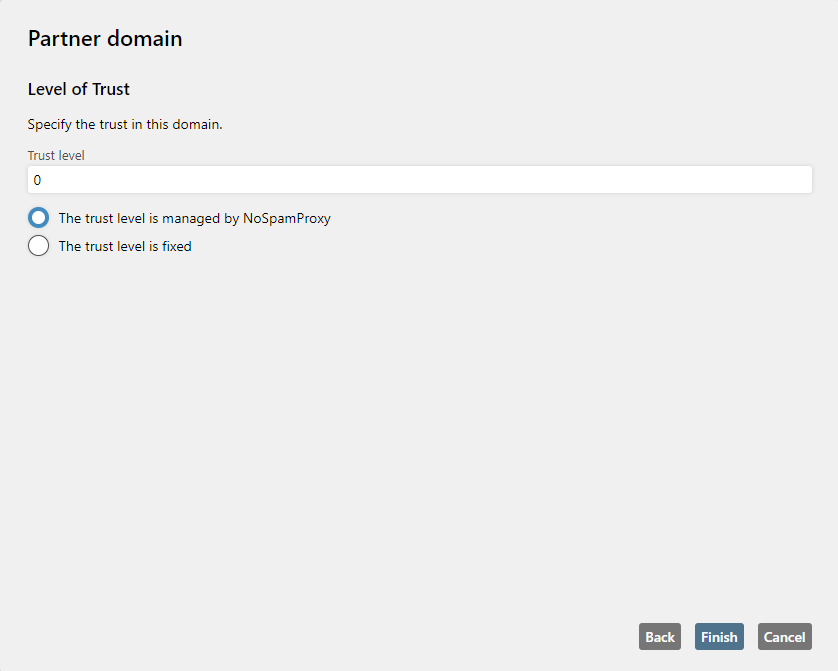The image size is (838, 671).
Task: Go to previous step with Back
Action: click(659, 637)
